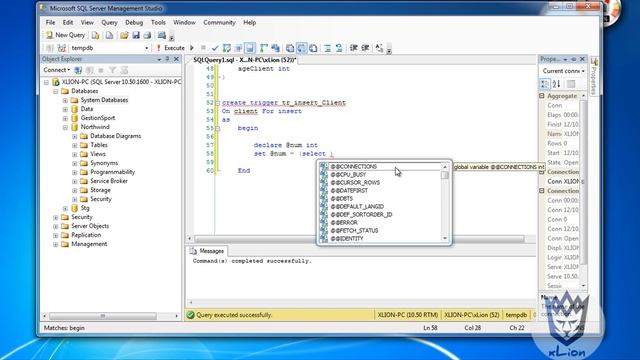Click the Activity Monitor toolbar icon
640x360 pixels.
pos(162,36)
